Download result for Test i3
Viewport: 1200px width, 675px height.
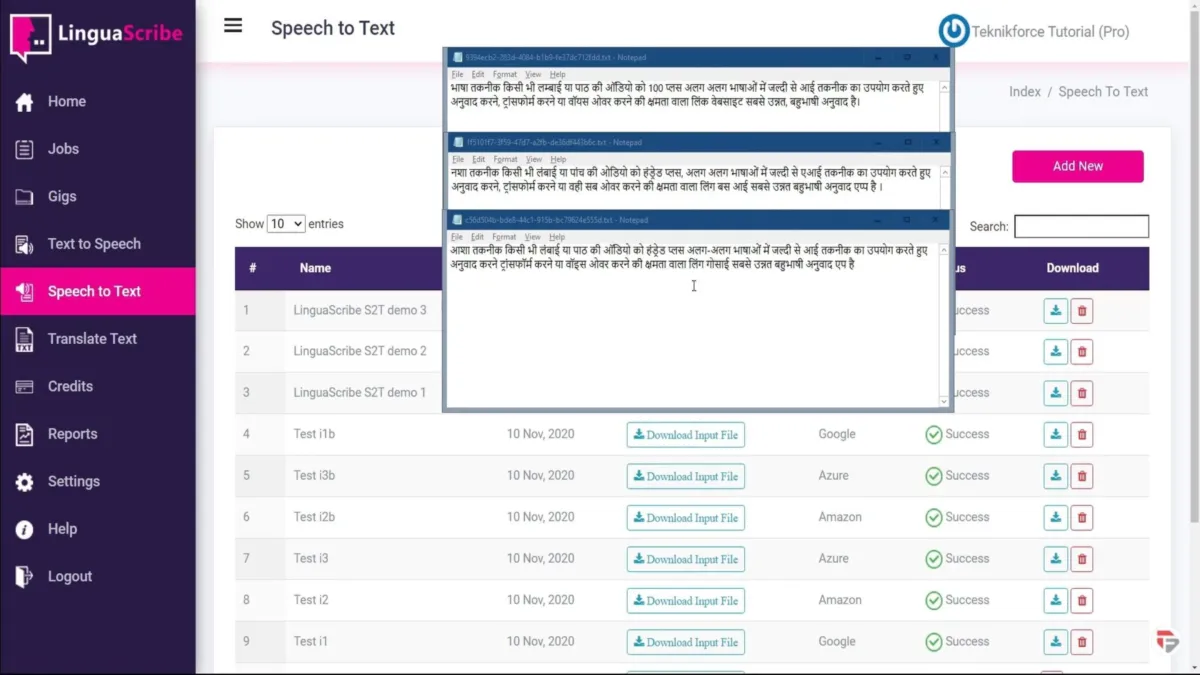(x=1055, y=559)
